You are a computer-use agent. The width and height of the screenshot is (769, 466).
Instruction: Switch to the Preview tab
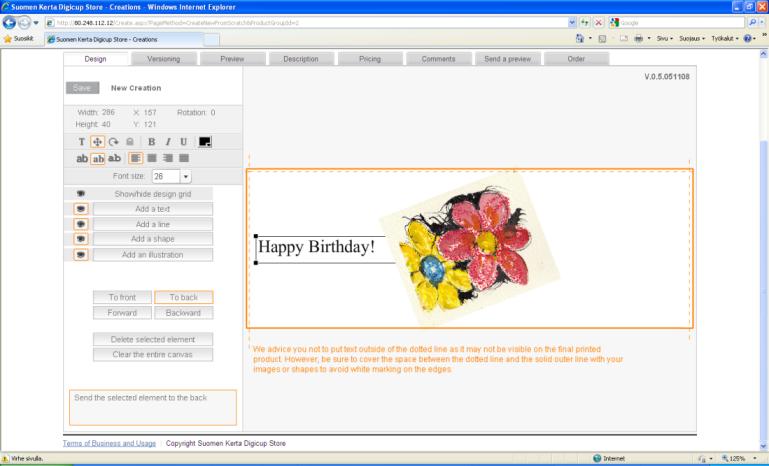click(232, 59)
